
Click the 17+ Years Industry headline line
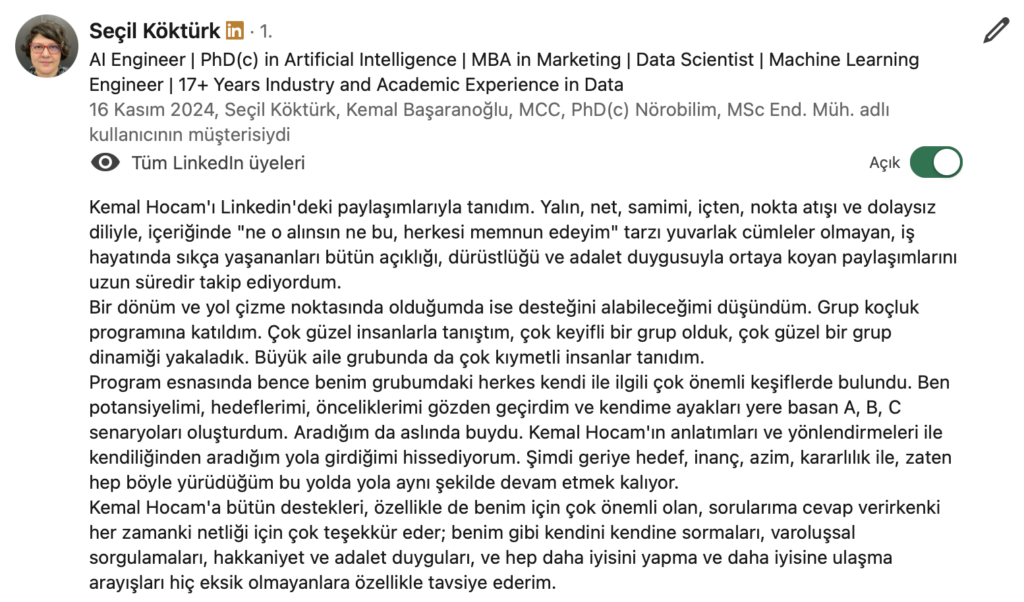tap(356, 85)
